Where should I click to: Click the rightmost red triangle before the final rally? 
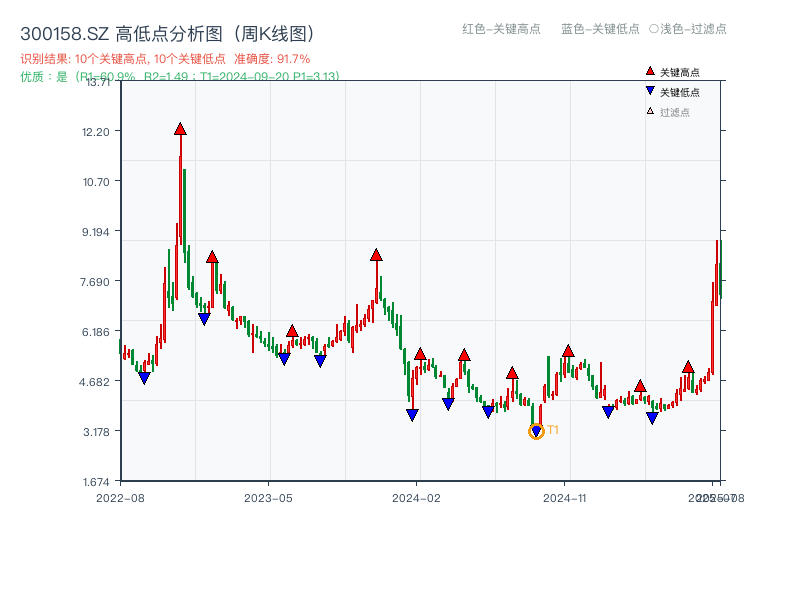(688, 367)
